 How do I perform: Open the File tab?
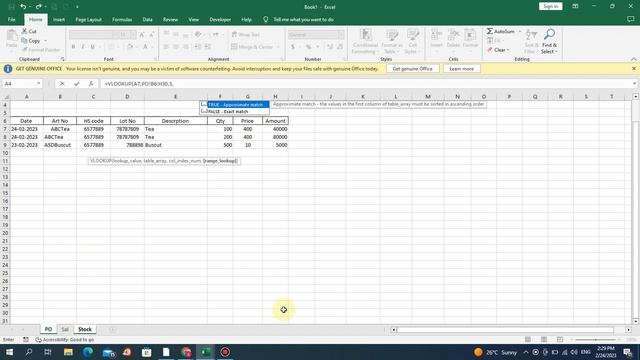(11, 19)
